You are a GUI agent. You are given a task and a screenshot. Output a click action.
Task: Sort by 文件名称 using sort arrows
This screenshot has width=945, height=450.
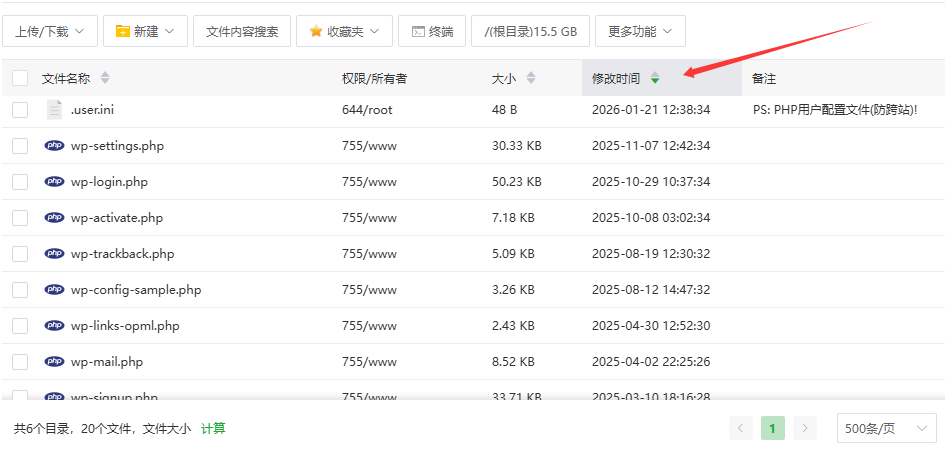[x=105, y=78]
